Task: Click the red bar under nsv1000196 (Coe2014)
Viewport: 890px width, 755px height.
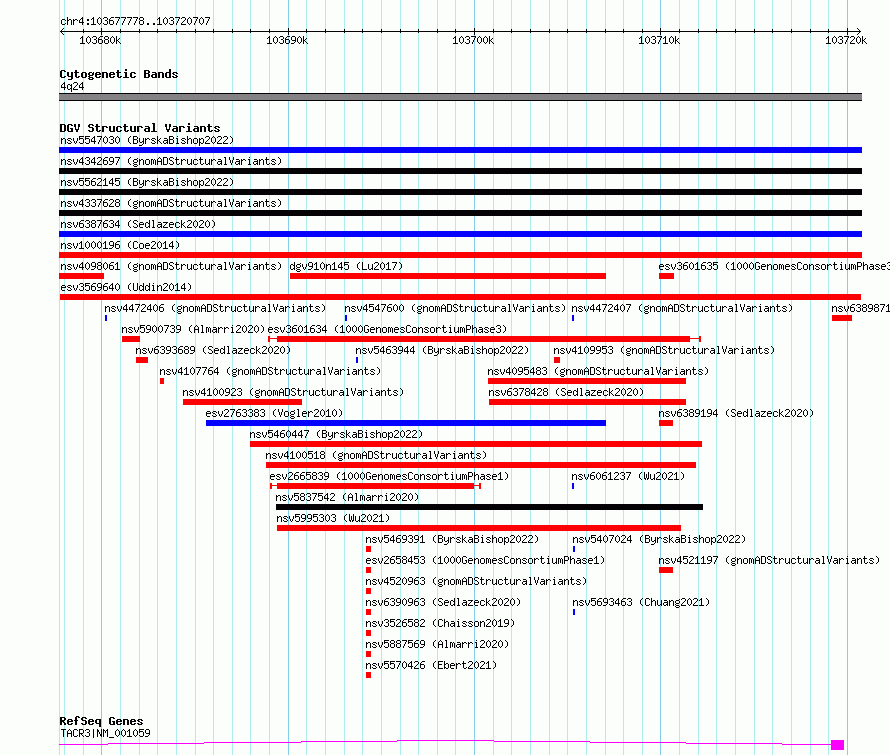Action: pos(460,255)
